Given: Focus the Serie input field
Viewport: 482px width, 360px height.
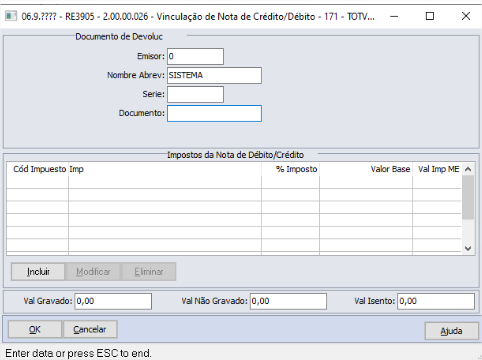Looking at the screenshot, I should 195,94.
